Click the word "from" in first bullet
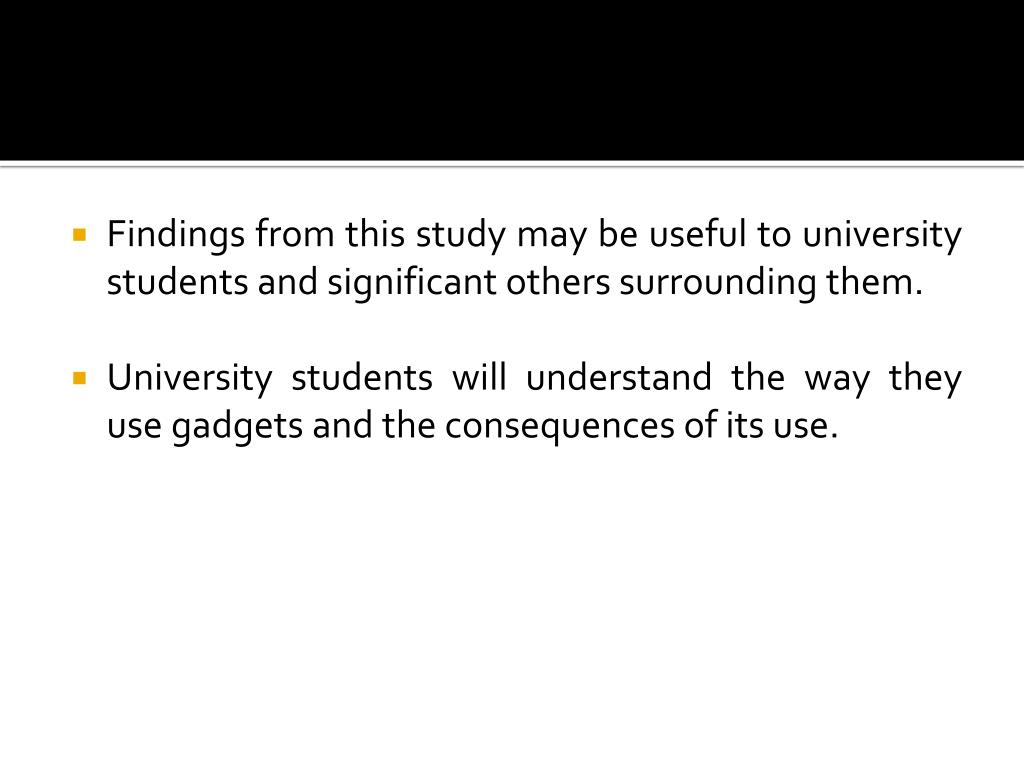Image resolution: width=1024 pixels, height=768 pixels. point(294,234)
